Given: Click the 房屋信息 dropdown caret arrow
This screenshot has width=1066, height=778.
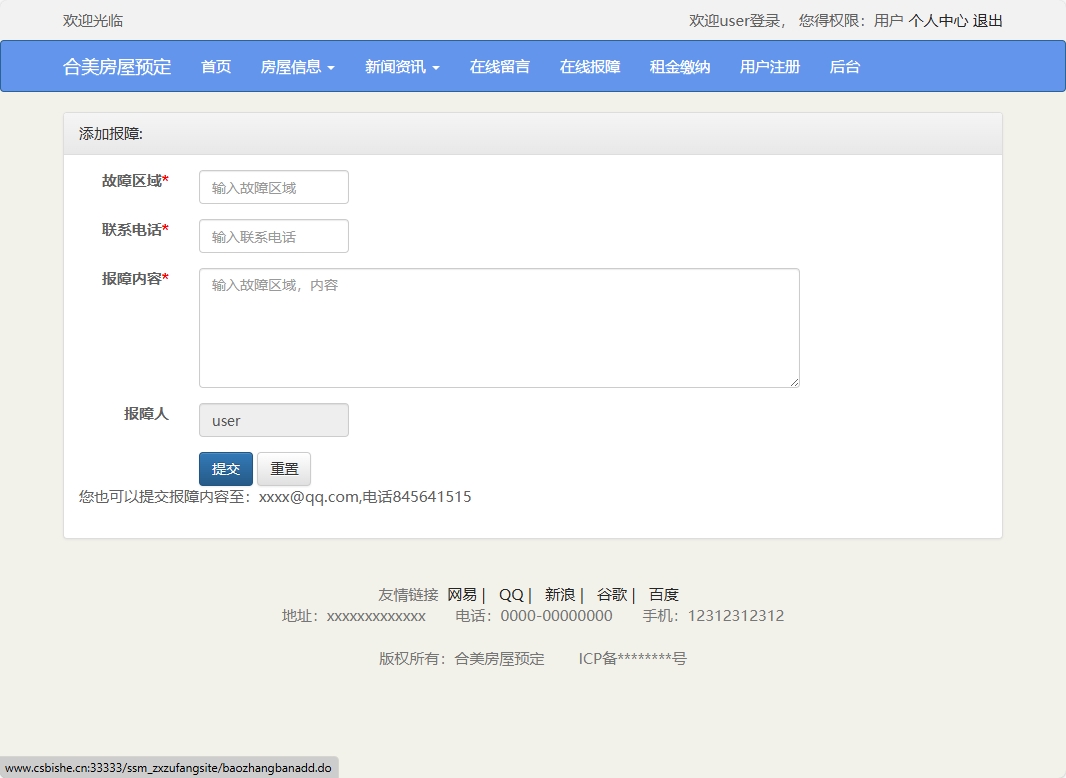Looking at the screenshot, I should point(333,66).
